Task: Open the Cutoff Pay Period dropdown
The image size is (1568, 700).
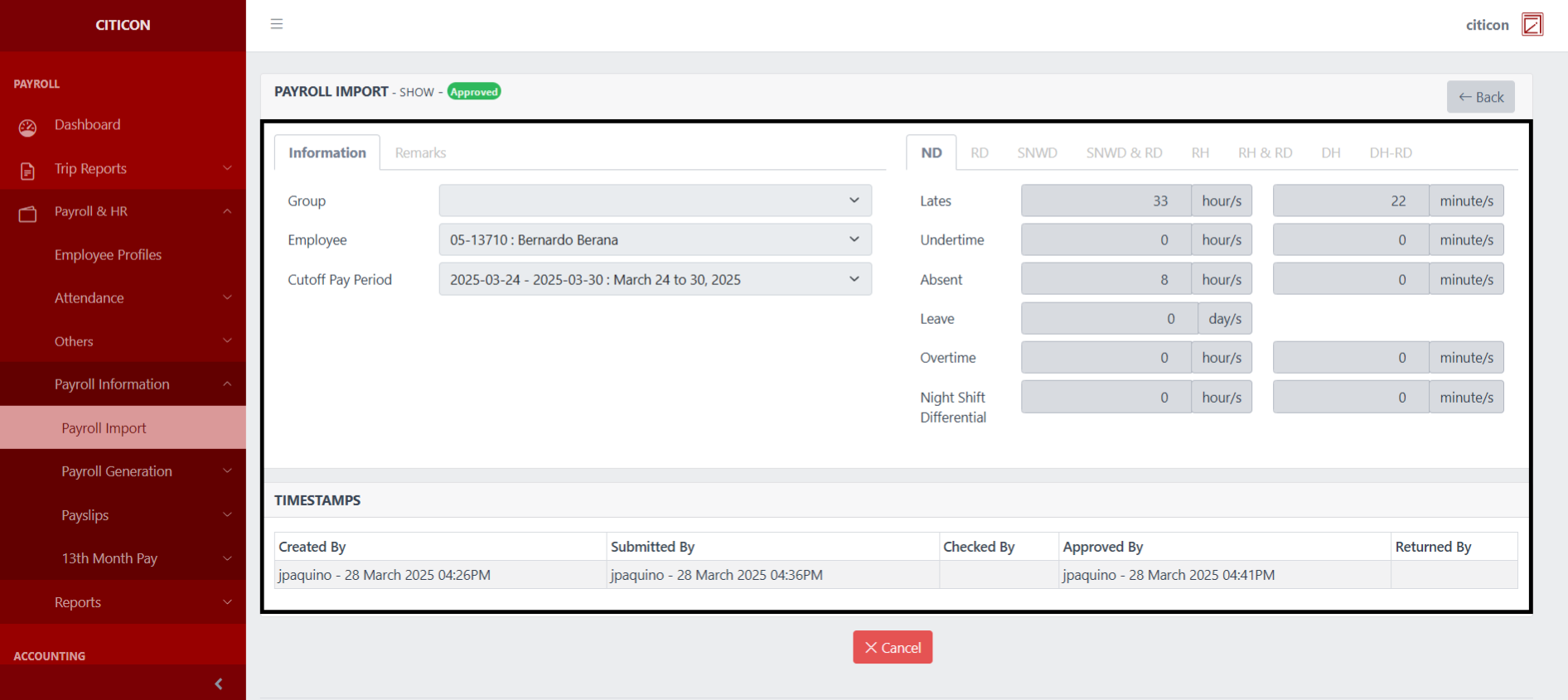Action: click(x=655, y=279)
